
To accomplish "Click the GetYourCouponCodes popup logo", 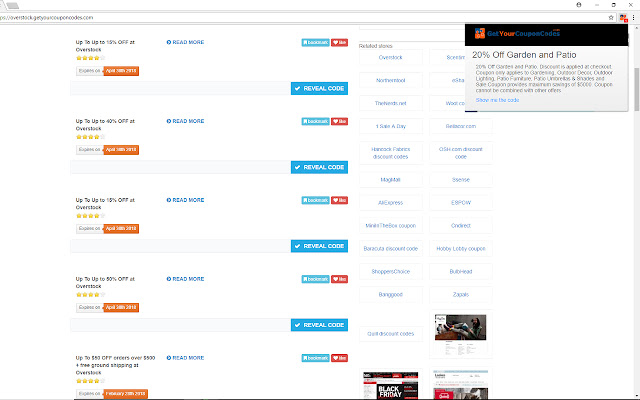I will (517, 33).
